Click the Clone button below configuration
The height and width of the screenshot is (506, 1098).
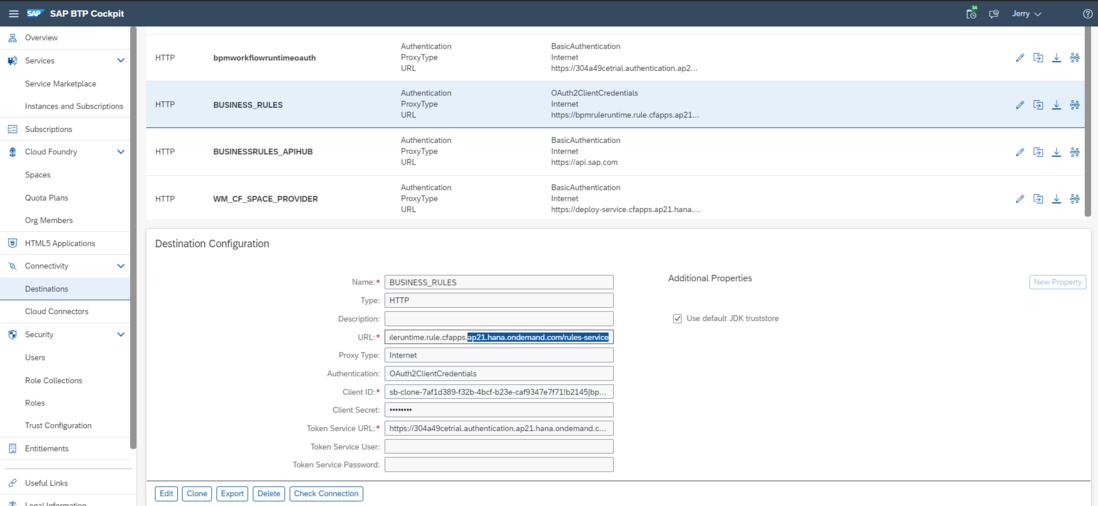tap(197, 493)
